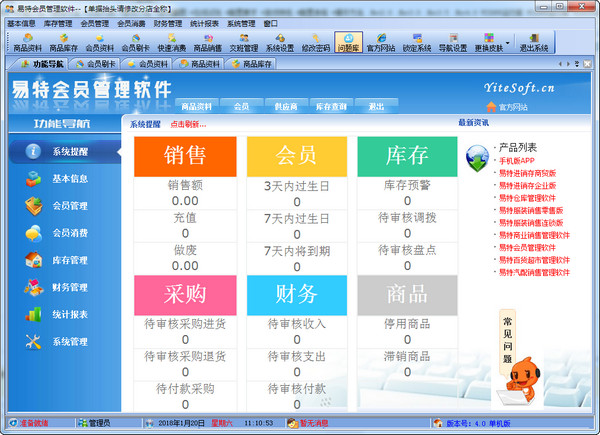Open 商品销售 toolbar icon
The image size is (600, 435).
(x=208, y=42)
